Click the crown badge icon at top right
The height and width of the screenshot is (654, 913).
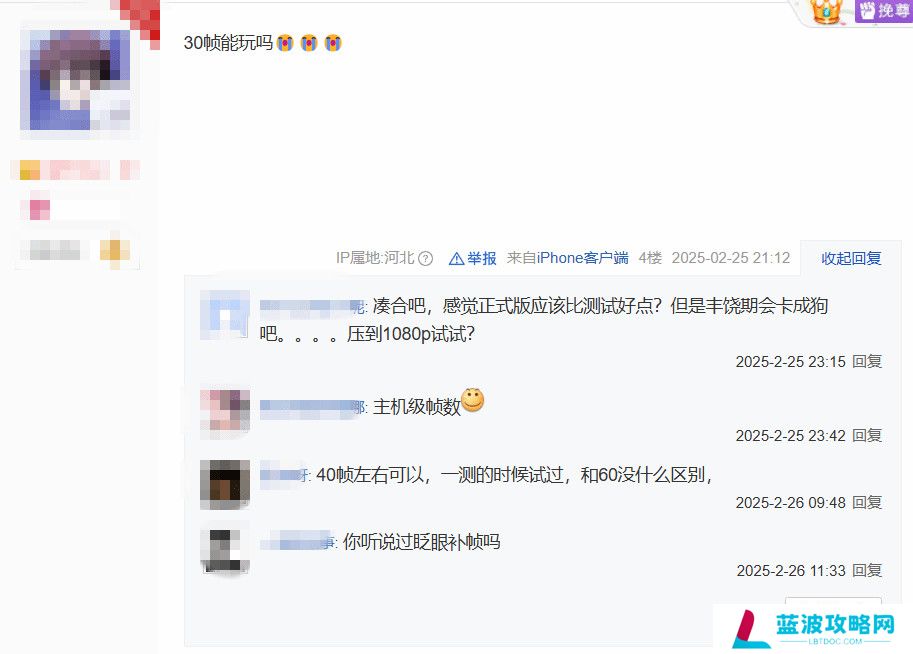pos(826,11)
